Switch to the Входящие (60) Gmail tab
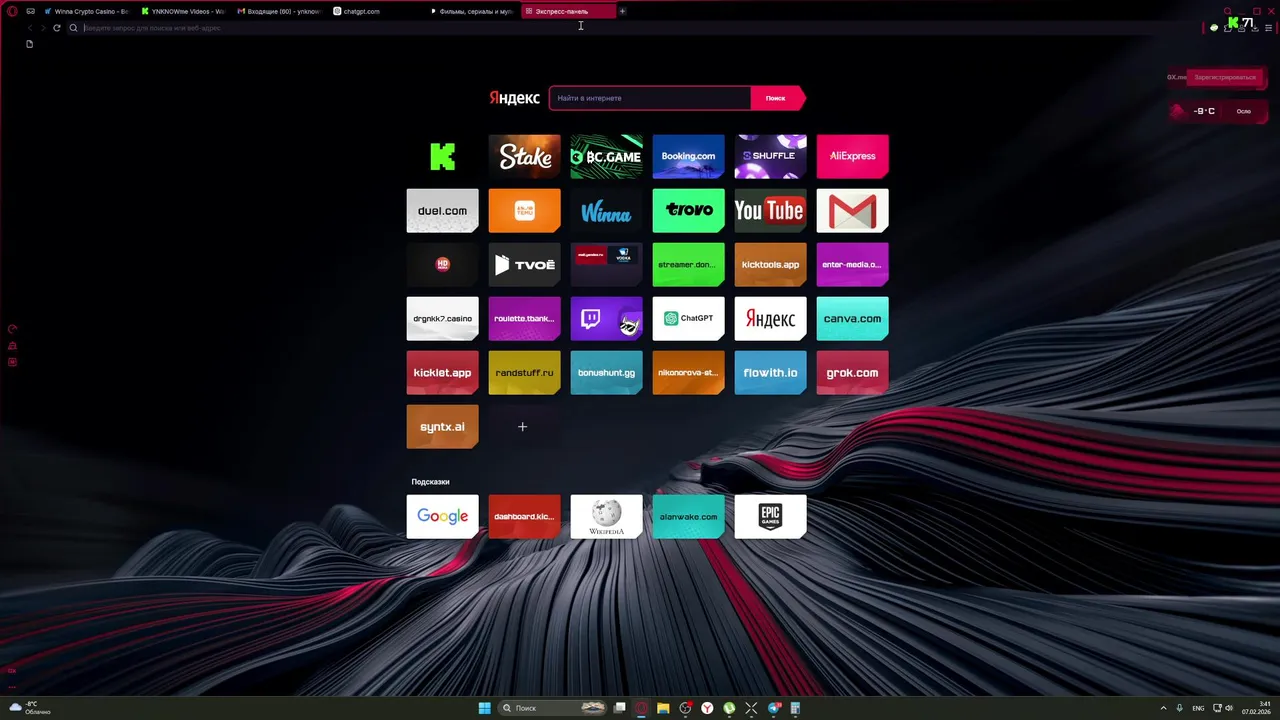The width and height of the screenshot is (1280, 720). click(x=280, y=11)
